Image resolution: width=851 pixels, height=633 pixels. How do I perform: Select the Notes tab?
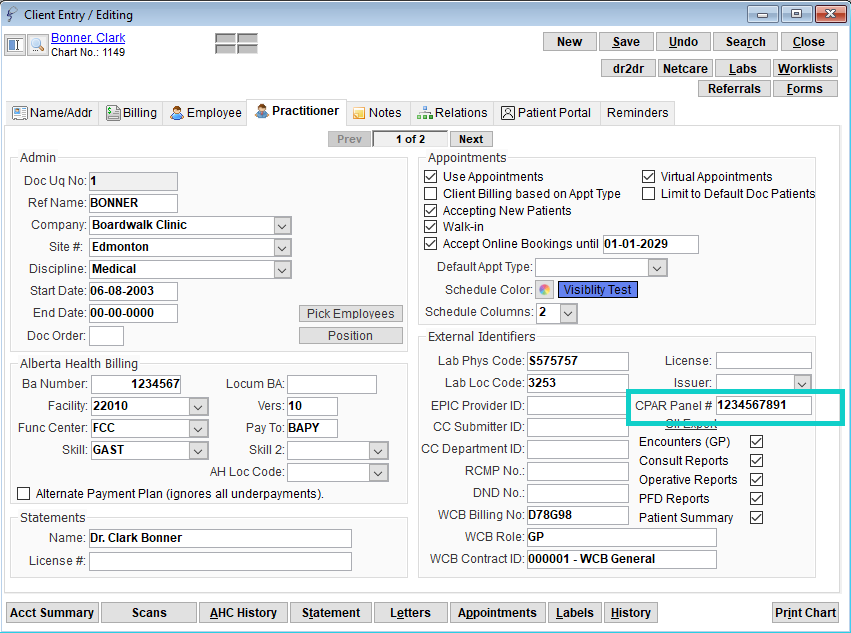[376, 113]
